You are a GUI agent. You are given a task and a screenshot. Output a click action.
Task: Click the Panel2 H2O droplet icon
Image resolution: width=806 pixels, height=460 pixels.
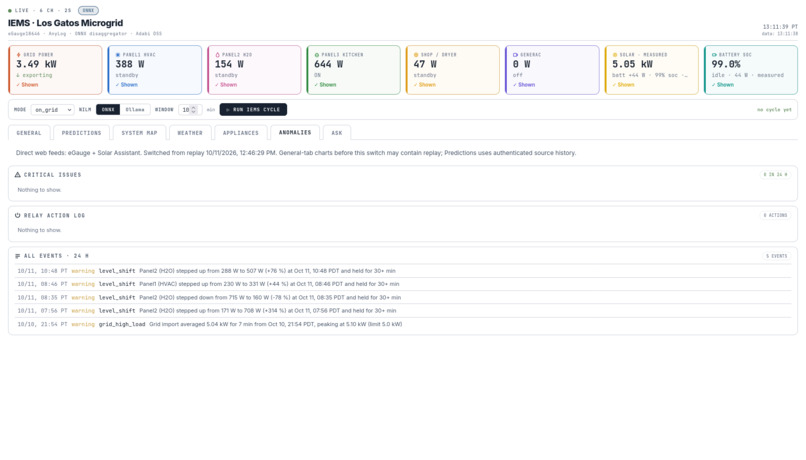coord(217,54)
